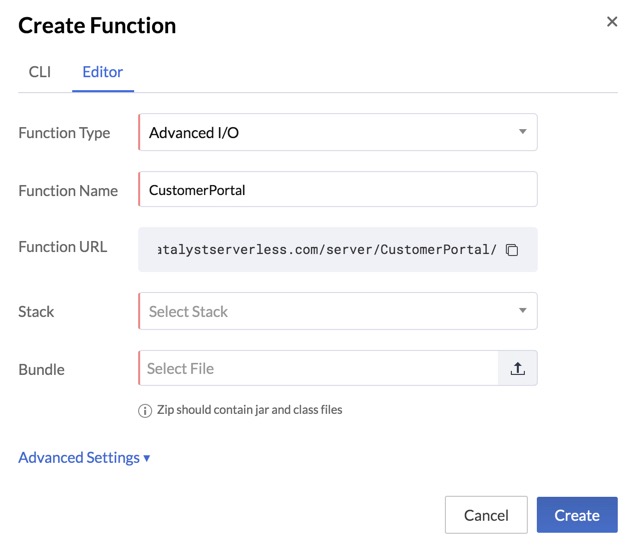Click the upload icon in the Bundle field
The width and height of the screenshot is (635, 552).
(518, 368)
